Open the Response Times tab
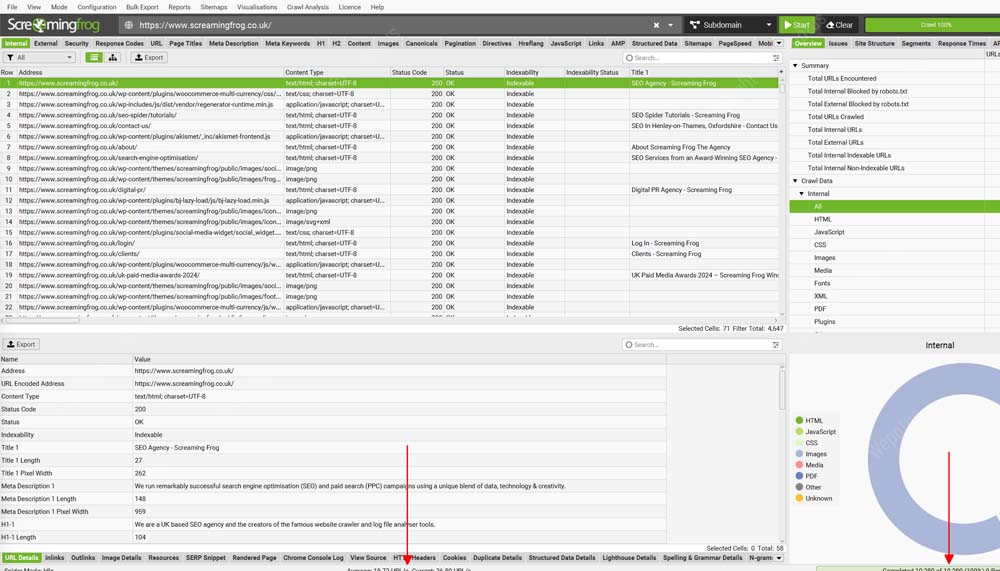This screenshot has height=571, width=1000. (962, 43)
